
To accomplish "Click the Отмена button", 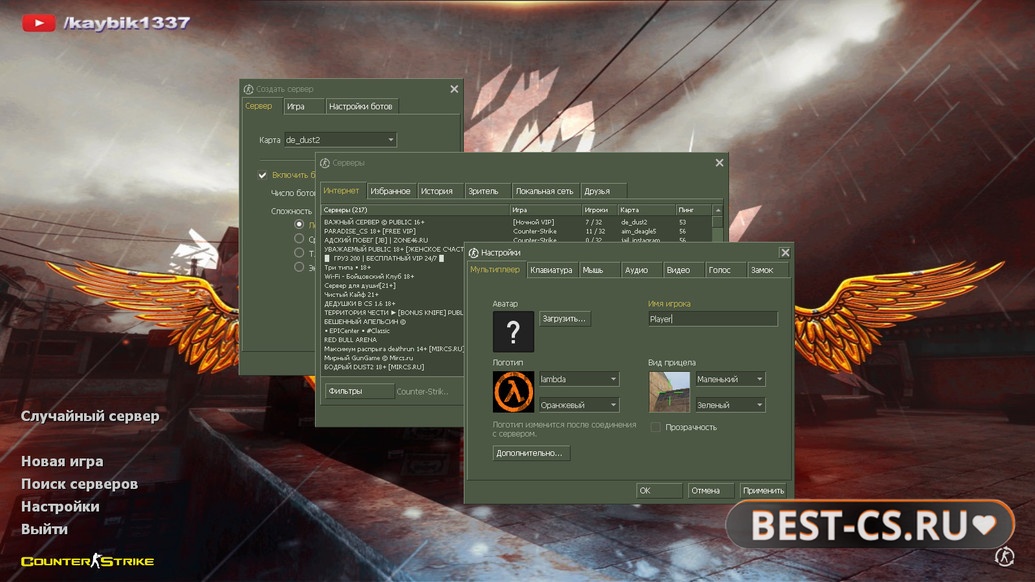I will (710, 490).
